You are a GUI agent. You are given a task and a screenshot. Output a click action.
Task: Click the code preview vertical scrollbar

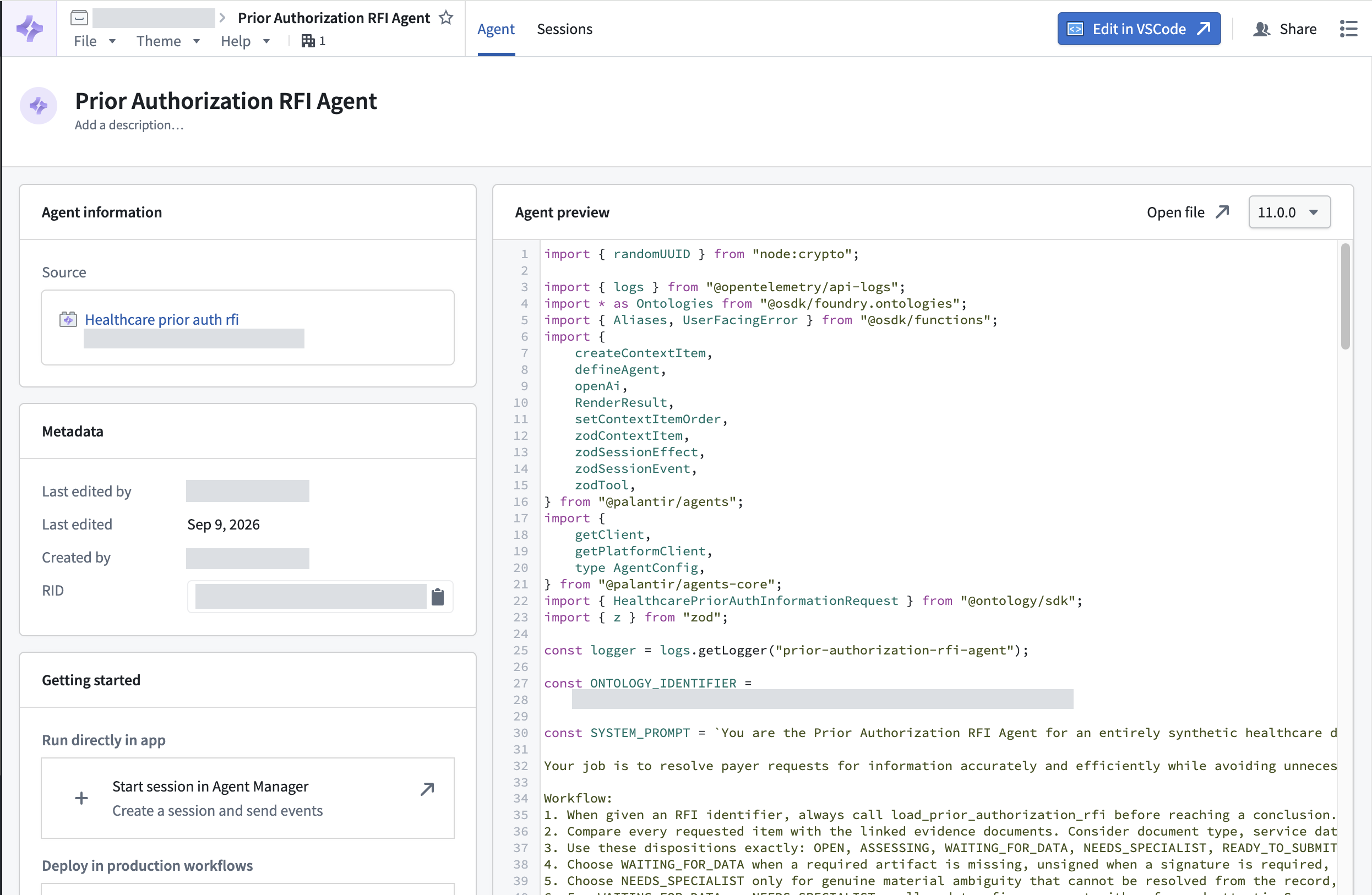click(x=1345, y=296)
